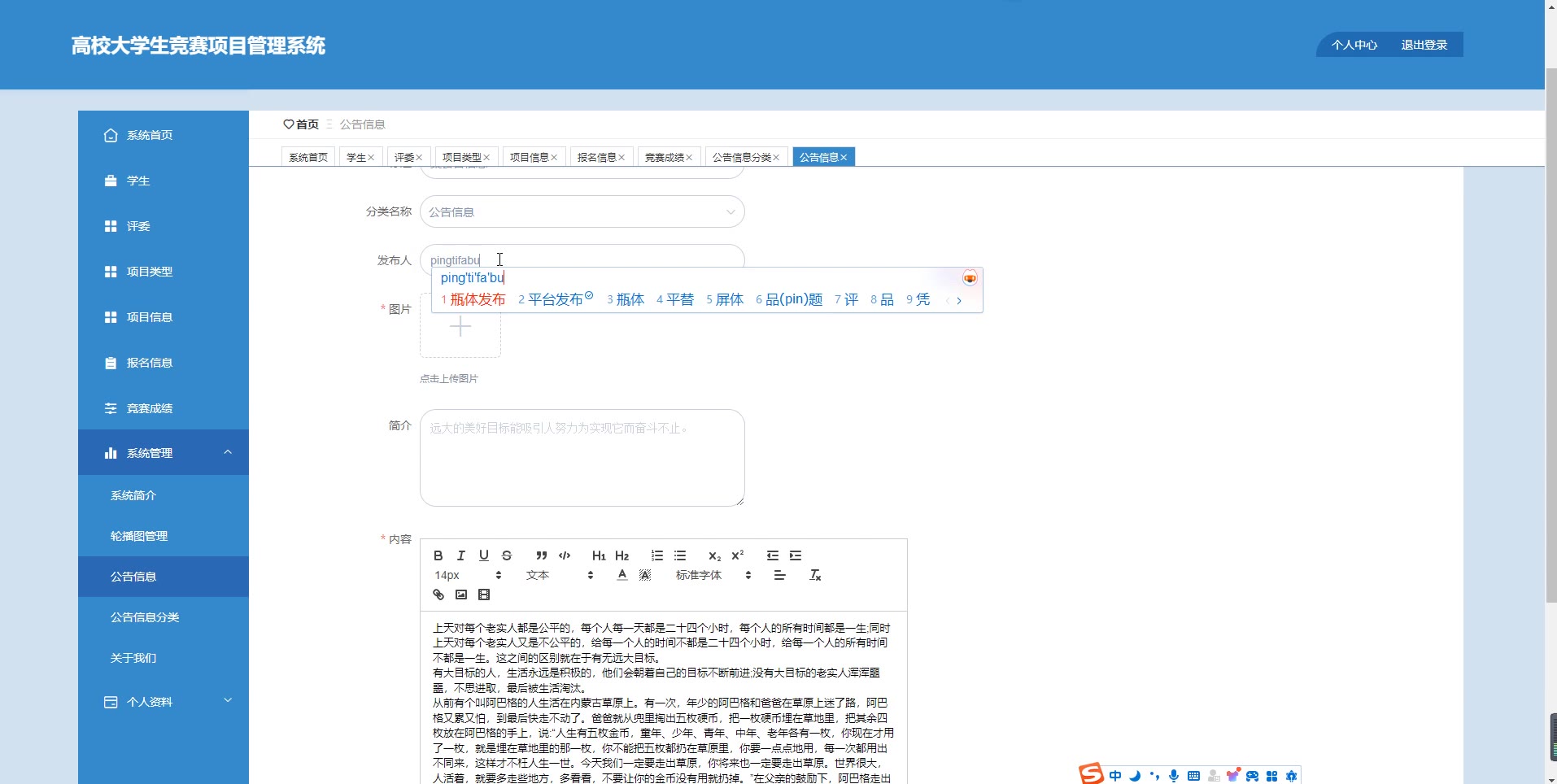
Task: Open the text alignment picker
Action: tap(780, 575)
